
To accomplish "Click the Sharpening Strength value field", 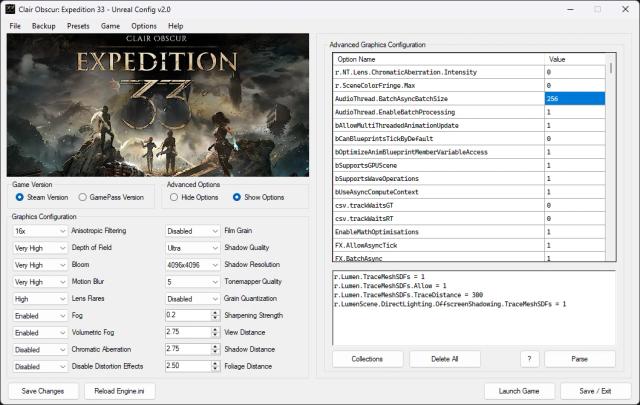I will (x=188, y=315).
